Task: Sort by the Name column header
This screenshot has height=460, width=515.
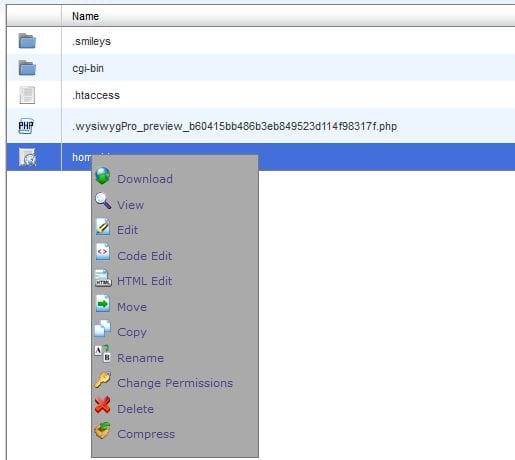Action: [85, 16]
